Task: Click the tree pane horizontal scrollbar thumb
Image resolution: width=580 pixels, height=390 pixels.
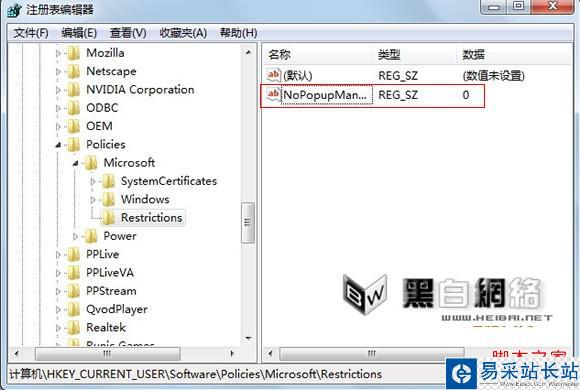Action: click(108, 354)
